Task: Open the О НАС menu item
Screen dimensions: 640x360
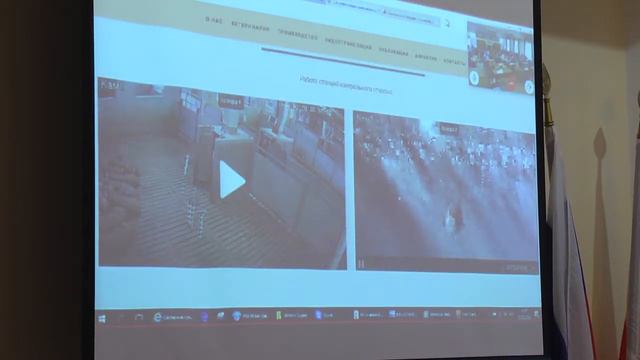Action: pyautogui.click(x=214, y=20)
